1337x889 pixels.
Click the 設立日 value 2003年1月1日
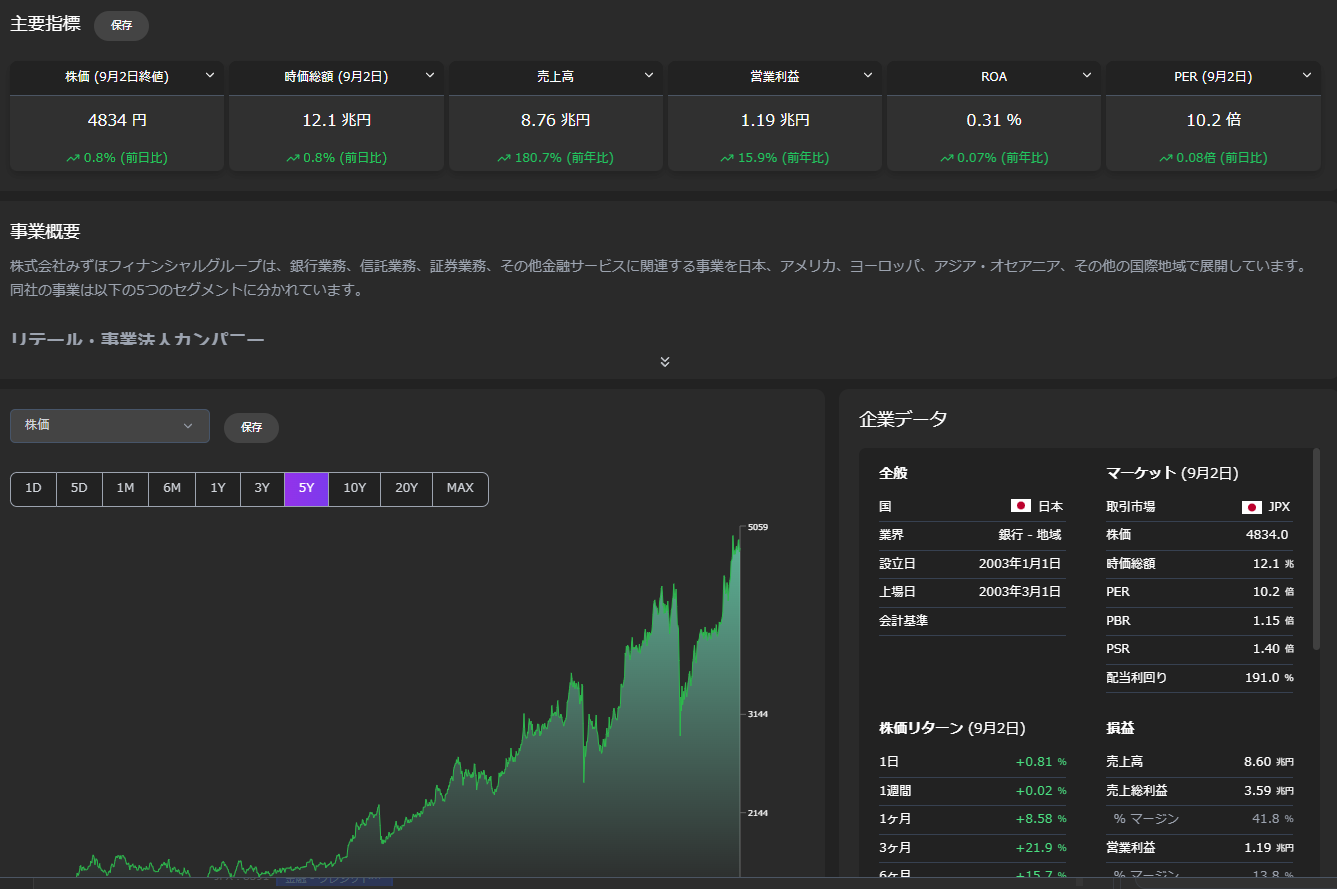point(1020,564)
